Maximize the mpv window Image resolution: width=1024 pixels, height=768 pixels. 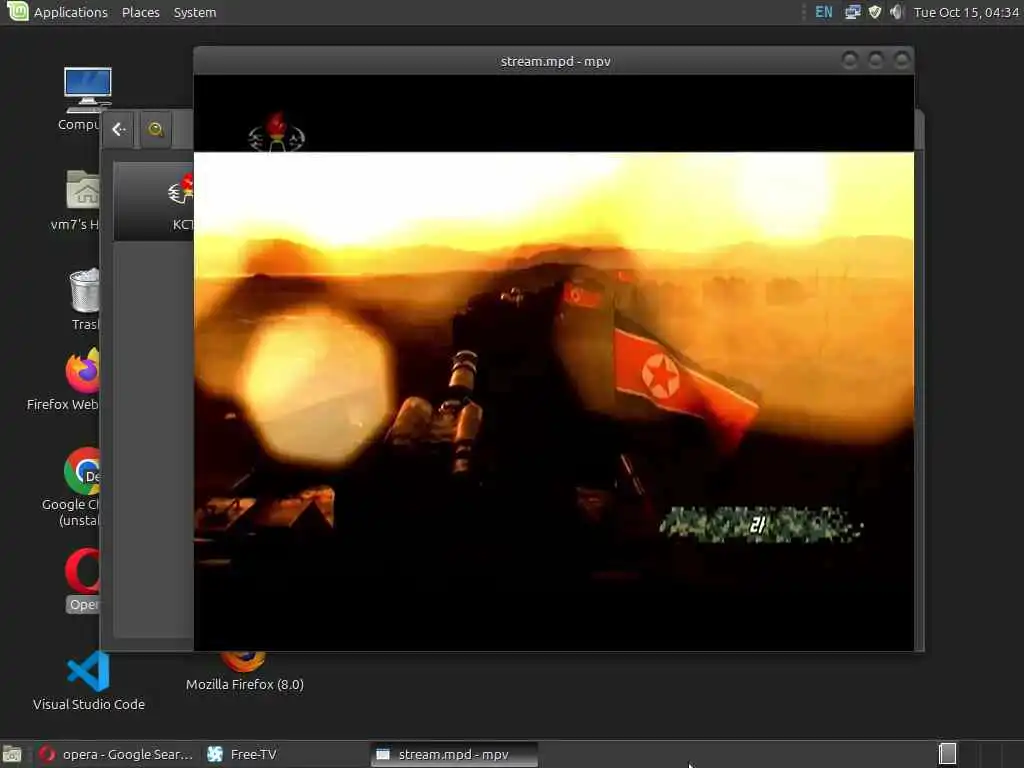point(876,61)
